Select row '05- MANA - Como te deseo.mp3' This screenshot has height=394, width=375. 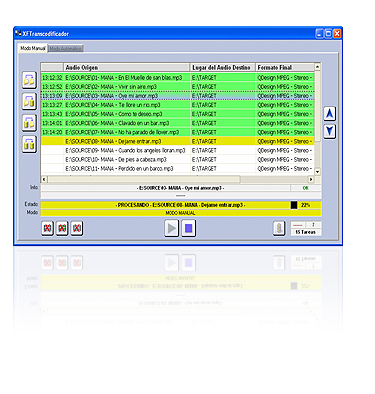177,114
